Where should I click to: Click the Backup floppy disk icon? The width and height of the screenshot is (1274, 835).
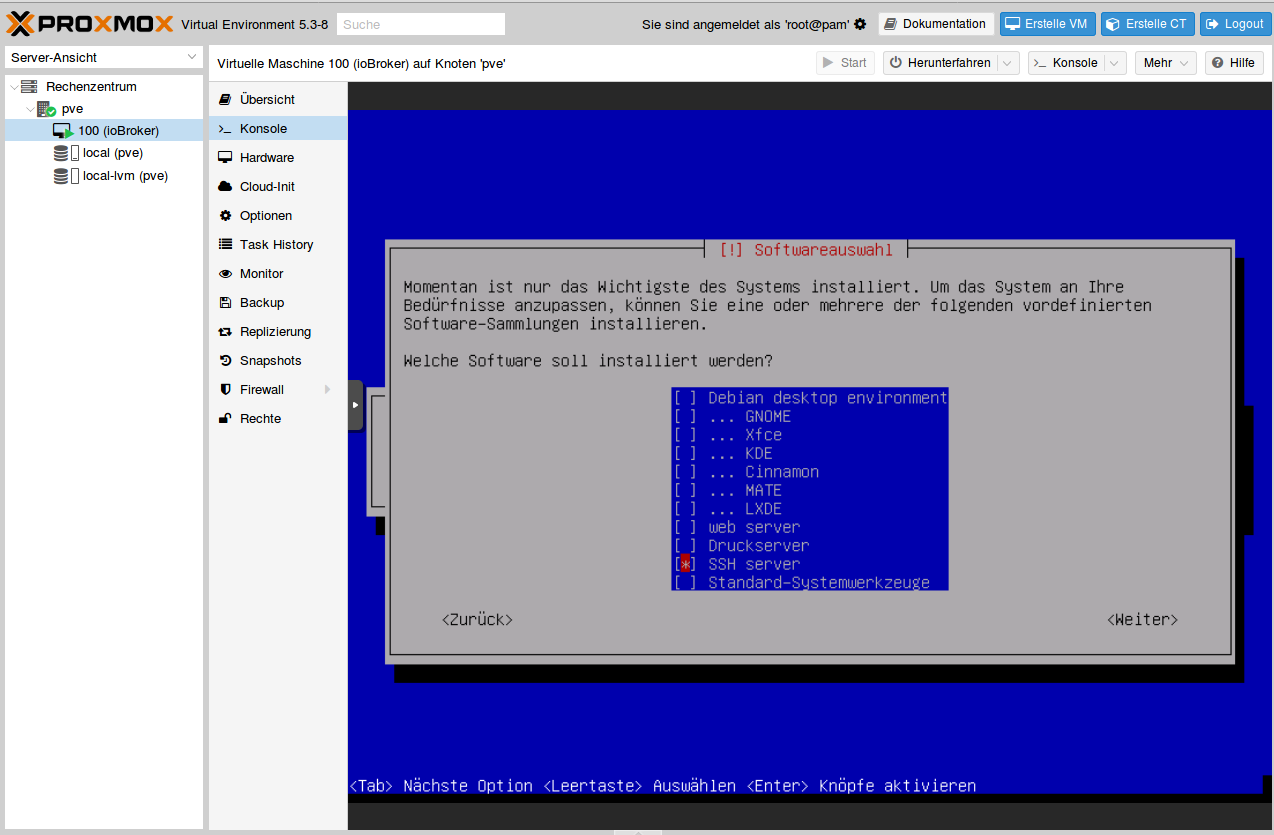(225, 303)
